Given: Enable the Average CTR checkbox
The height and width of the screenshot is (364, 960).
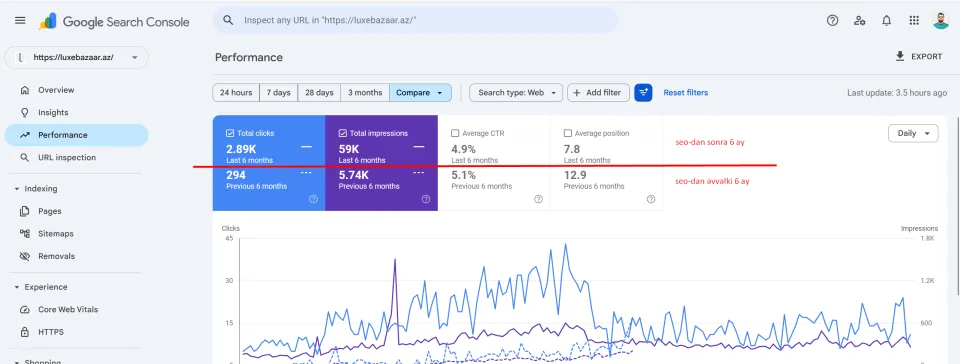Looking at the screenshot, I should (x=455, y=133).
